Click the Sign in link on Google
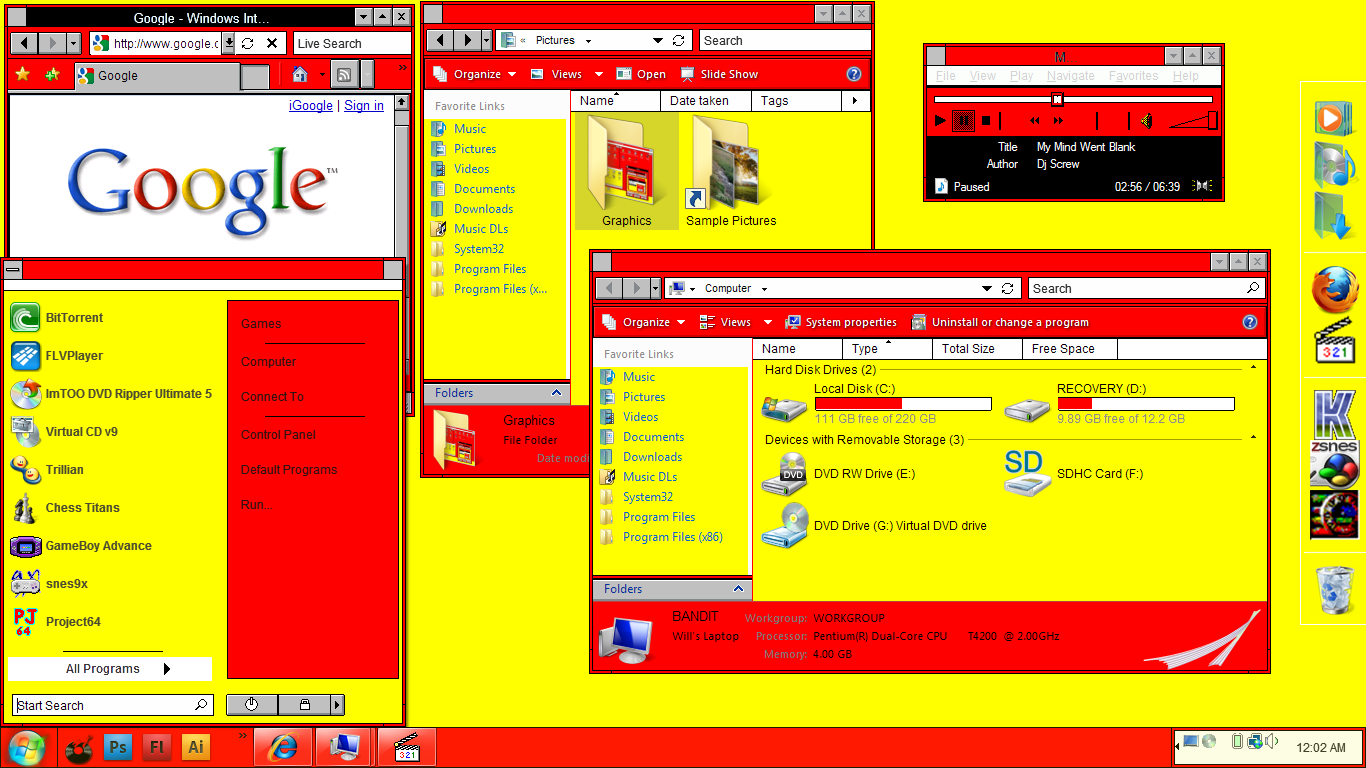The image size is (1366, 768). 364,105
